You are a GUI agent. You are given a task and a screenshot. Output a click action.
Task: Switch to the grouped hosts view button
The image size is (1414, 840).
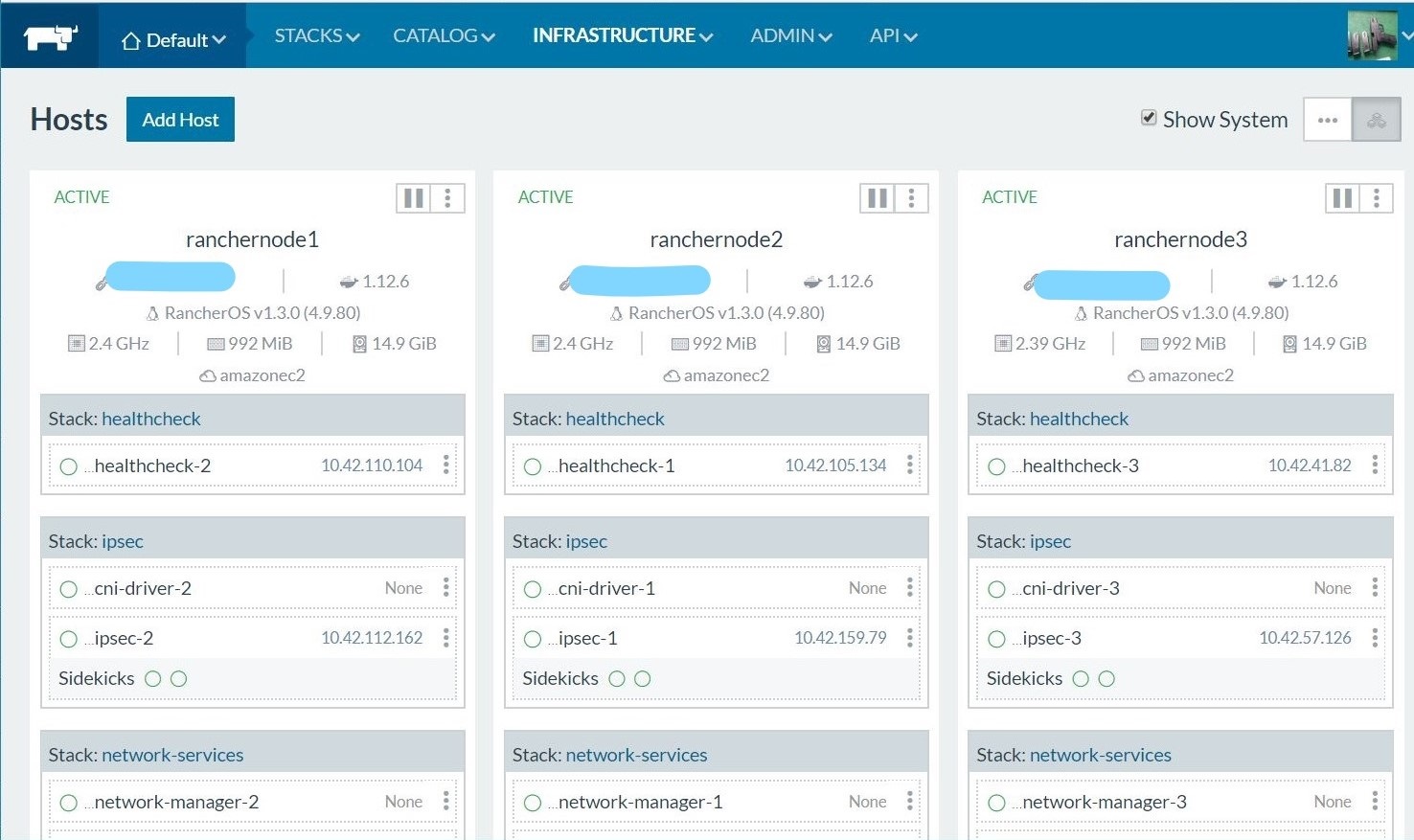click(1377, 120)
